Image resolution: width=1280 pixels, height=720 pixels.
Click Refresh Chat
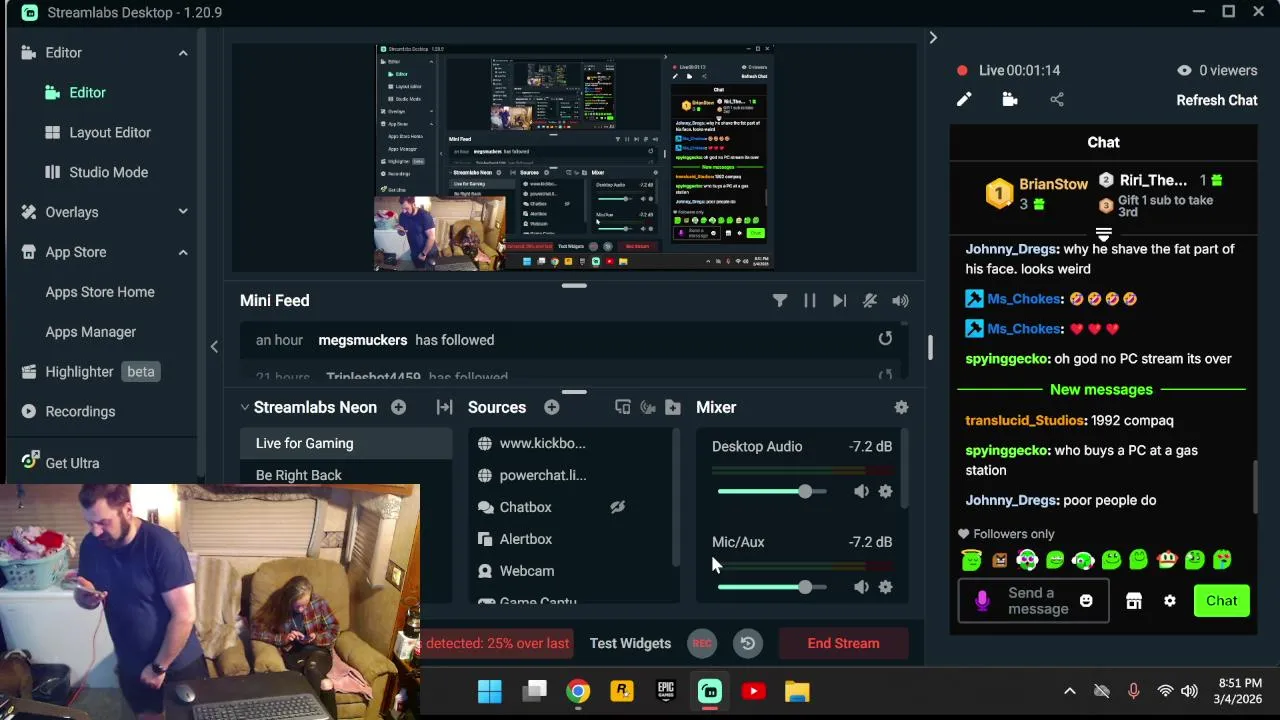coord(1216,100)
